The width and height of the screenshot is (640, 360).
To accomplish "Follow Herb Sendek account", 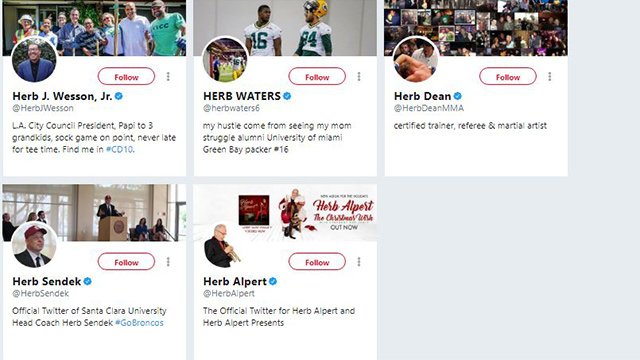I will point(126,262).
